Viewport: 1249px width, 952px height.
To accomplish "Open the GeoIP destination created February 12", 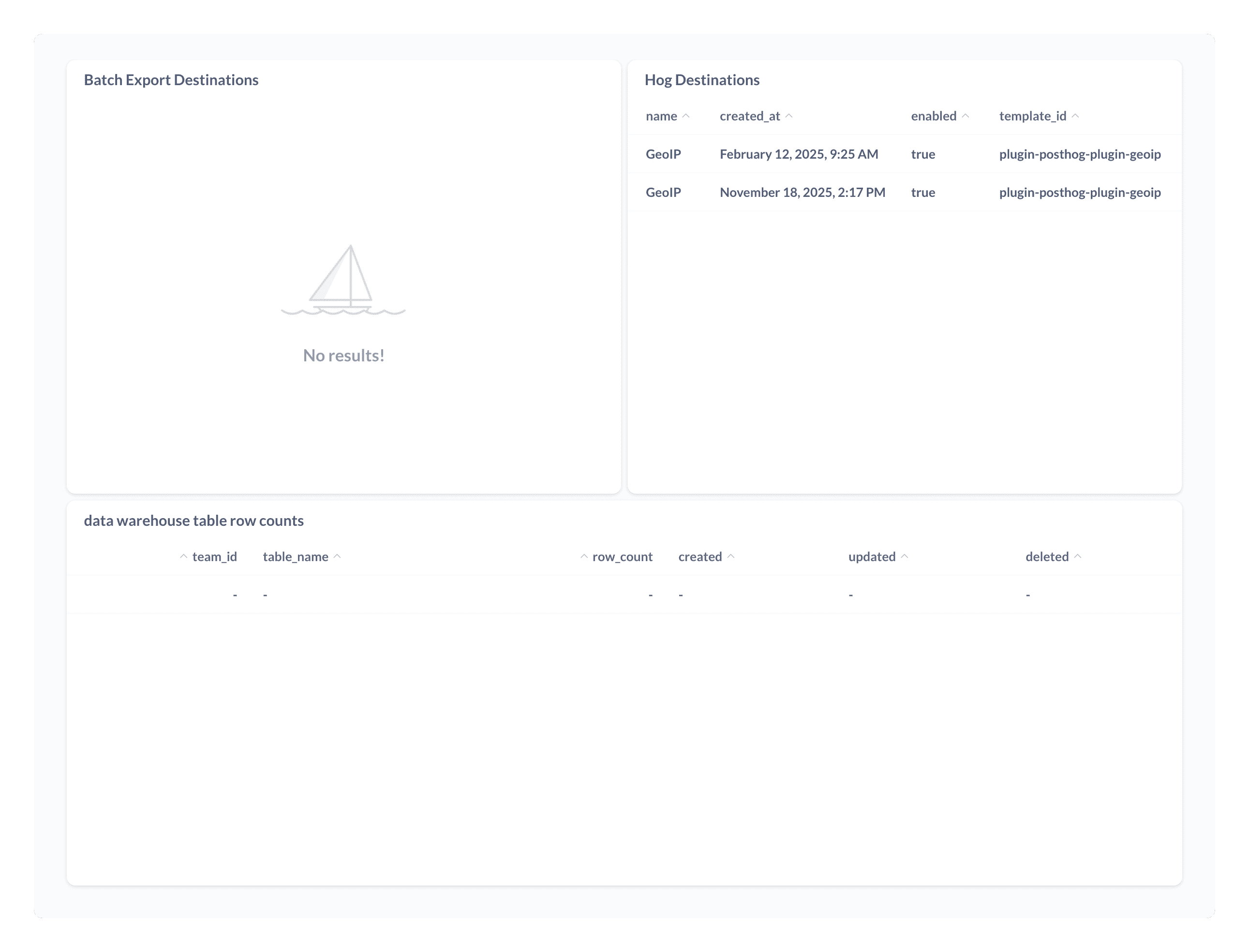I will tap(799, 153).
